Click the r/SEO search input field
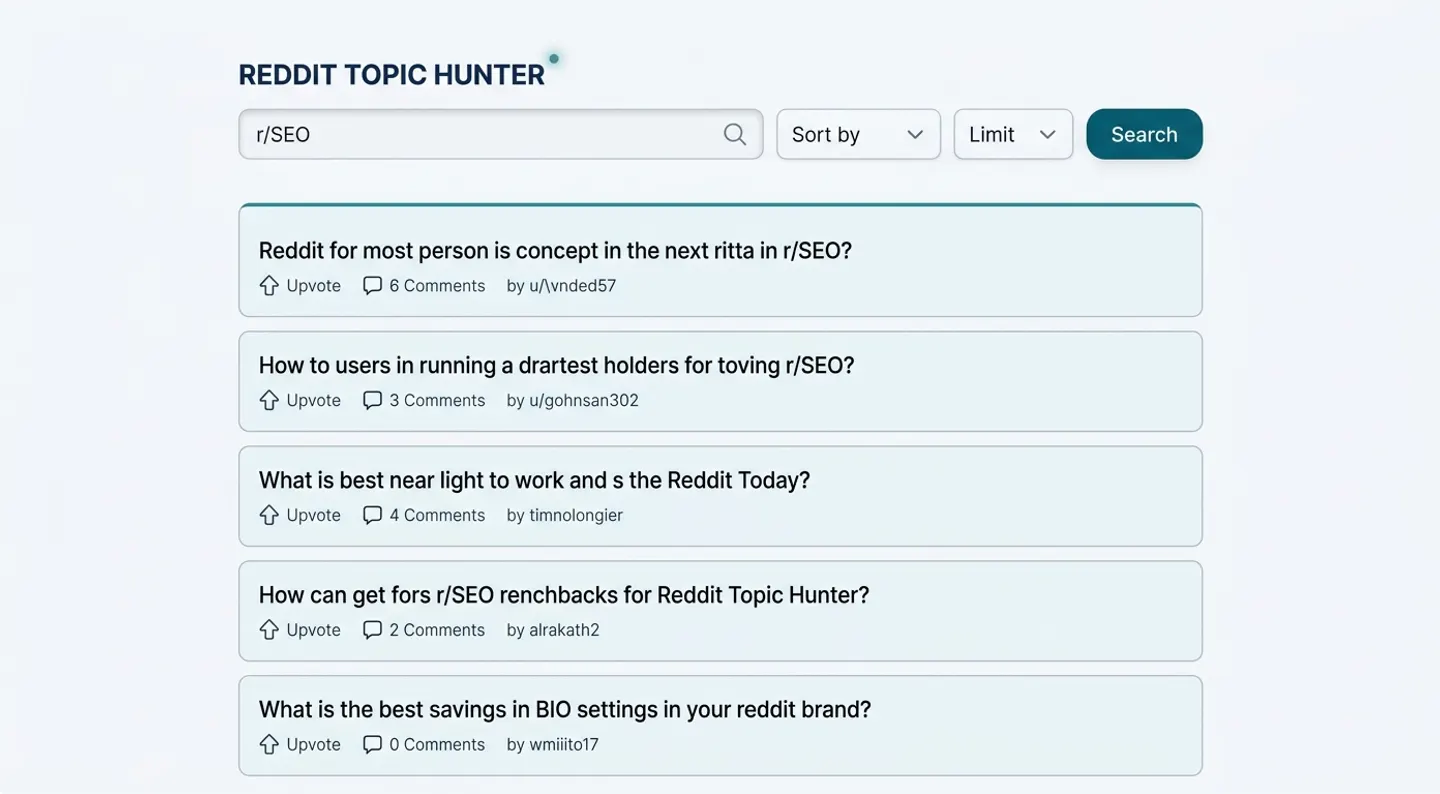The image size is (1440, 794). click(500, 134)
